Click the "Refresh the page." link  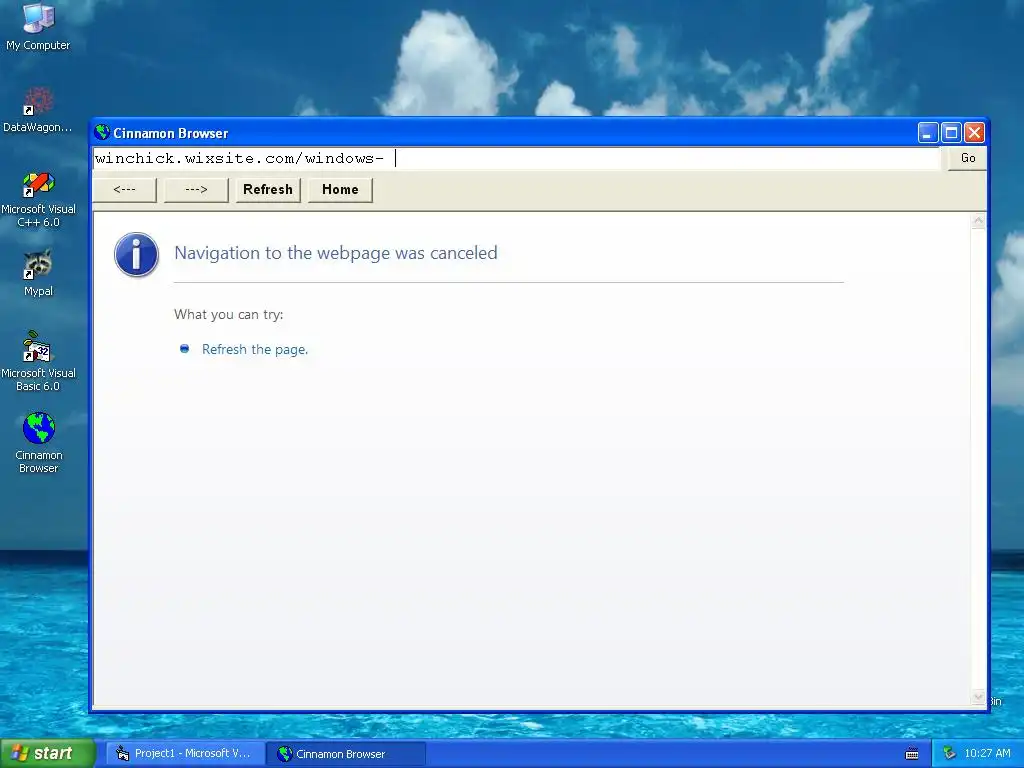click(x=255, y=349)
